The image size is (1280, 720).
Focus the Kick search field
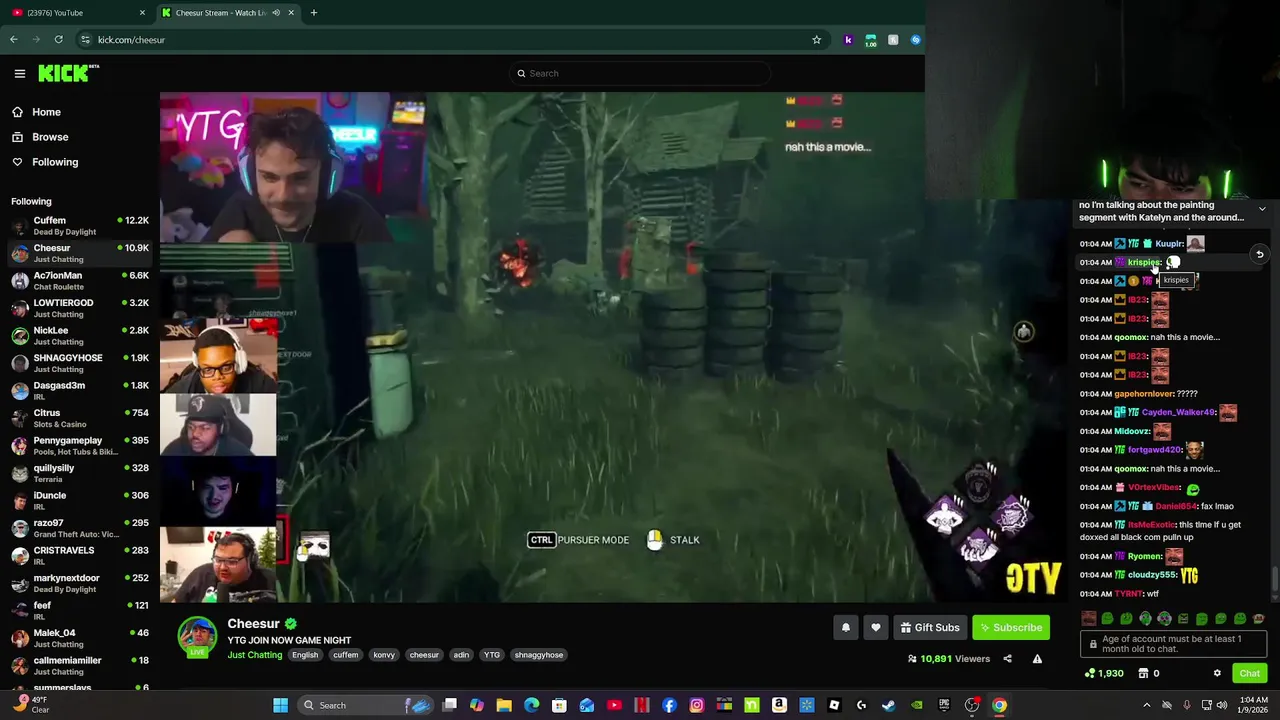[640, 73]
